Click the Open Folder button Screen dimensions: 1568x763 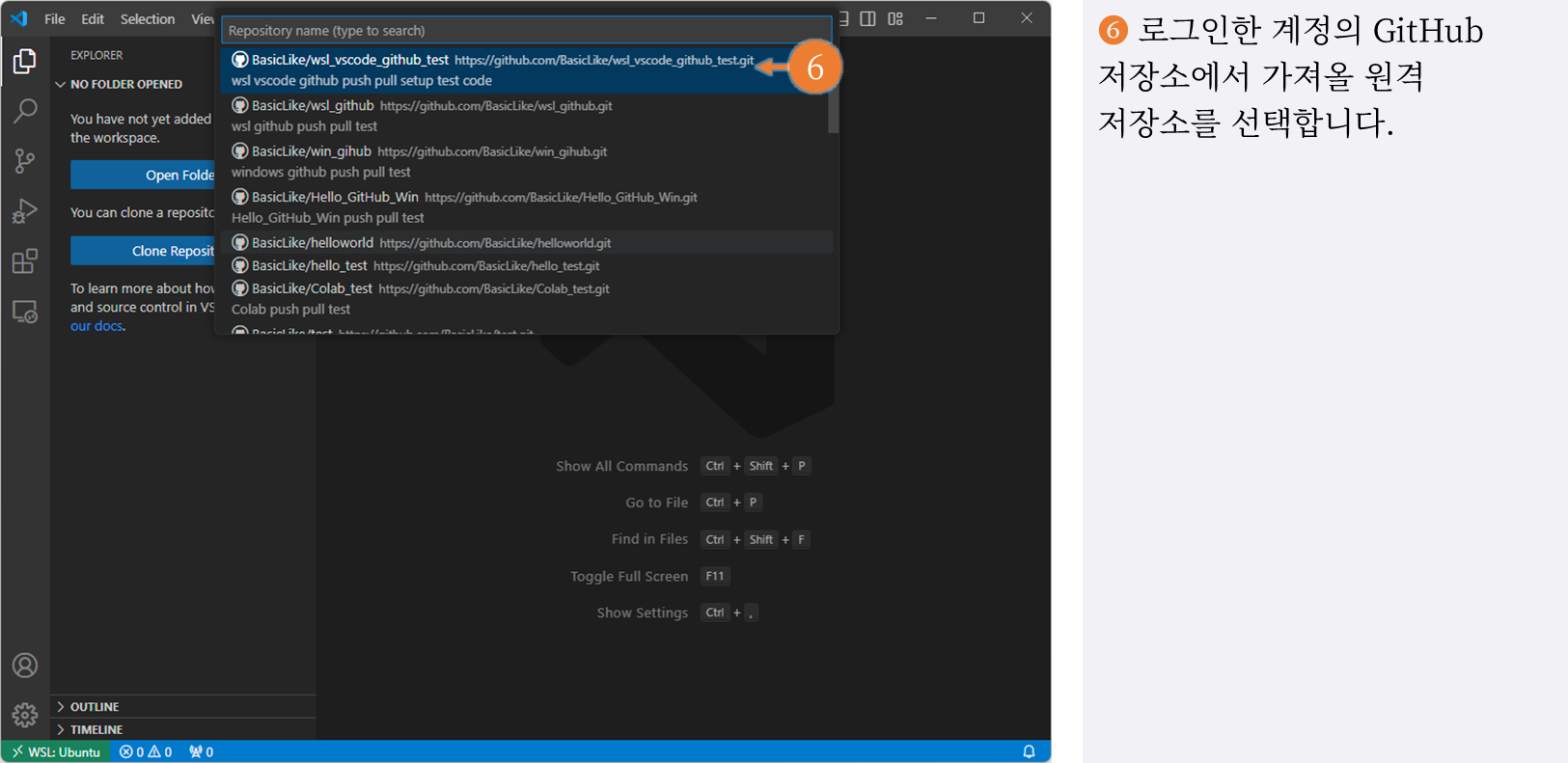(143, 175)
